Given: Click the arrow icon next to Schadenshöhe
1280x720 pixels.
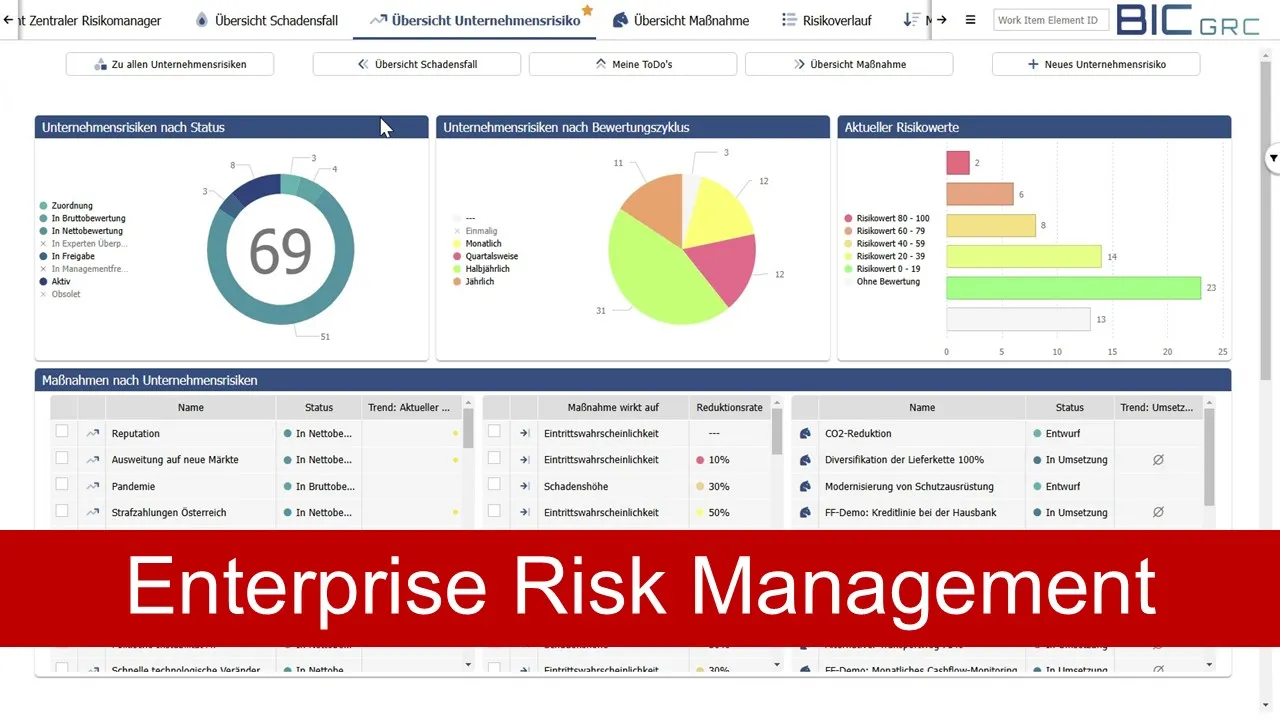Looking at the screenshot, I should (x=523, y=486).
